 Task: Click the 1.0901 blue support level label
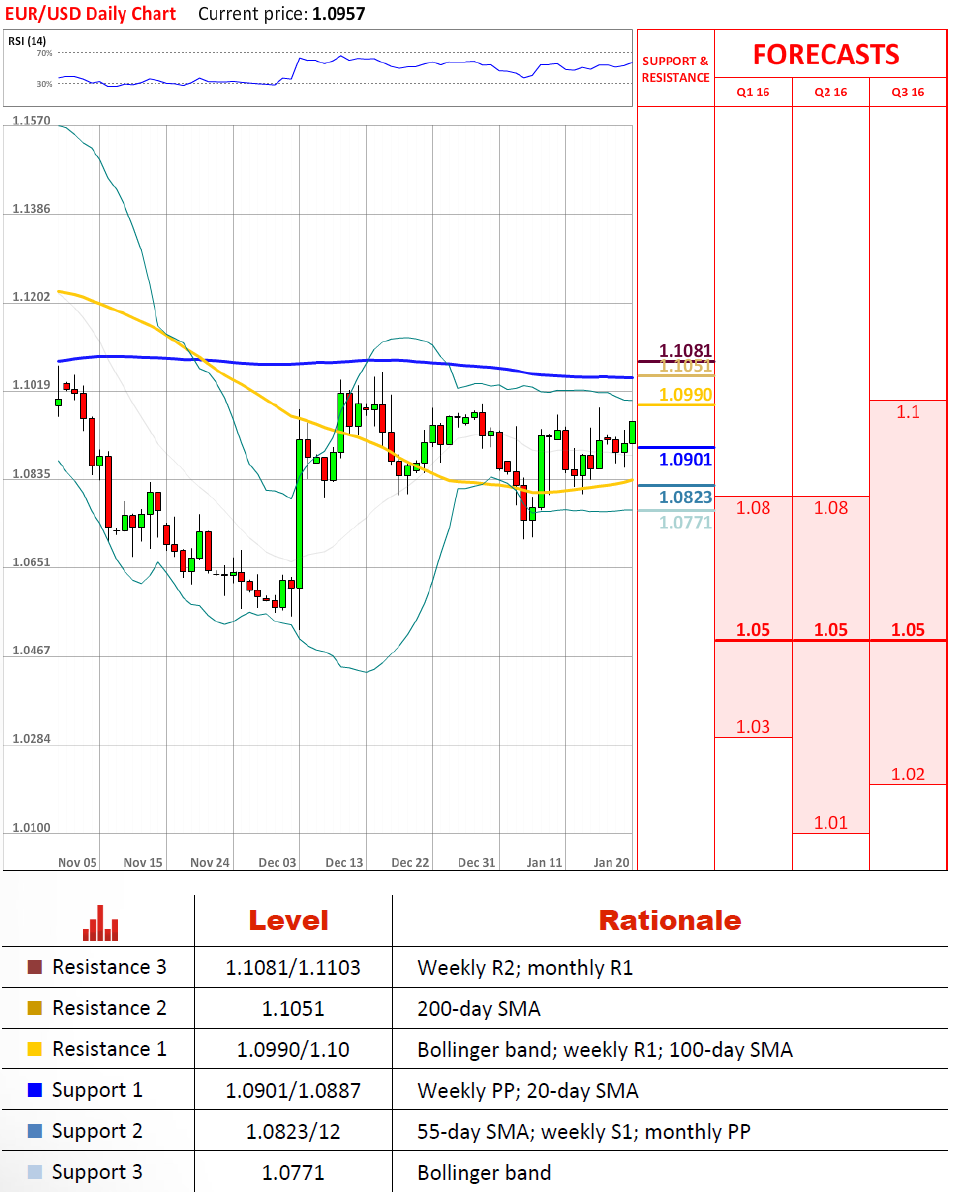point(686,459)
